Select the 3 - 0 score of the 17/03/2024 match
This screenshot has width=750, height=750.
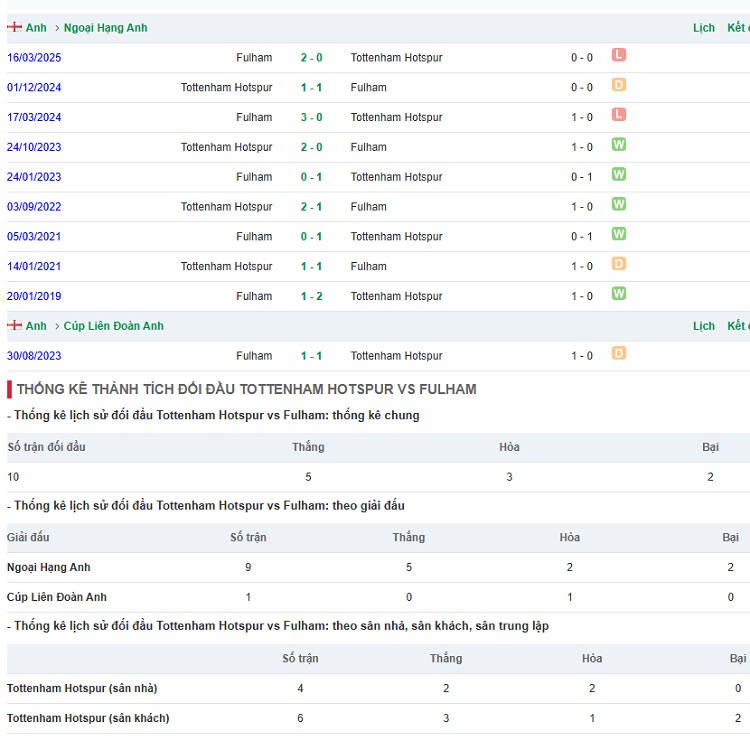click(x=311, y=117)
